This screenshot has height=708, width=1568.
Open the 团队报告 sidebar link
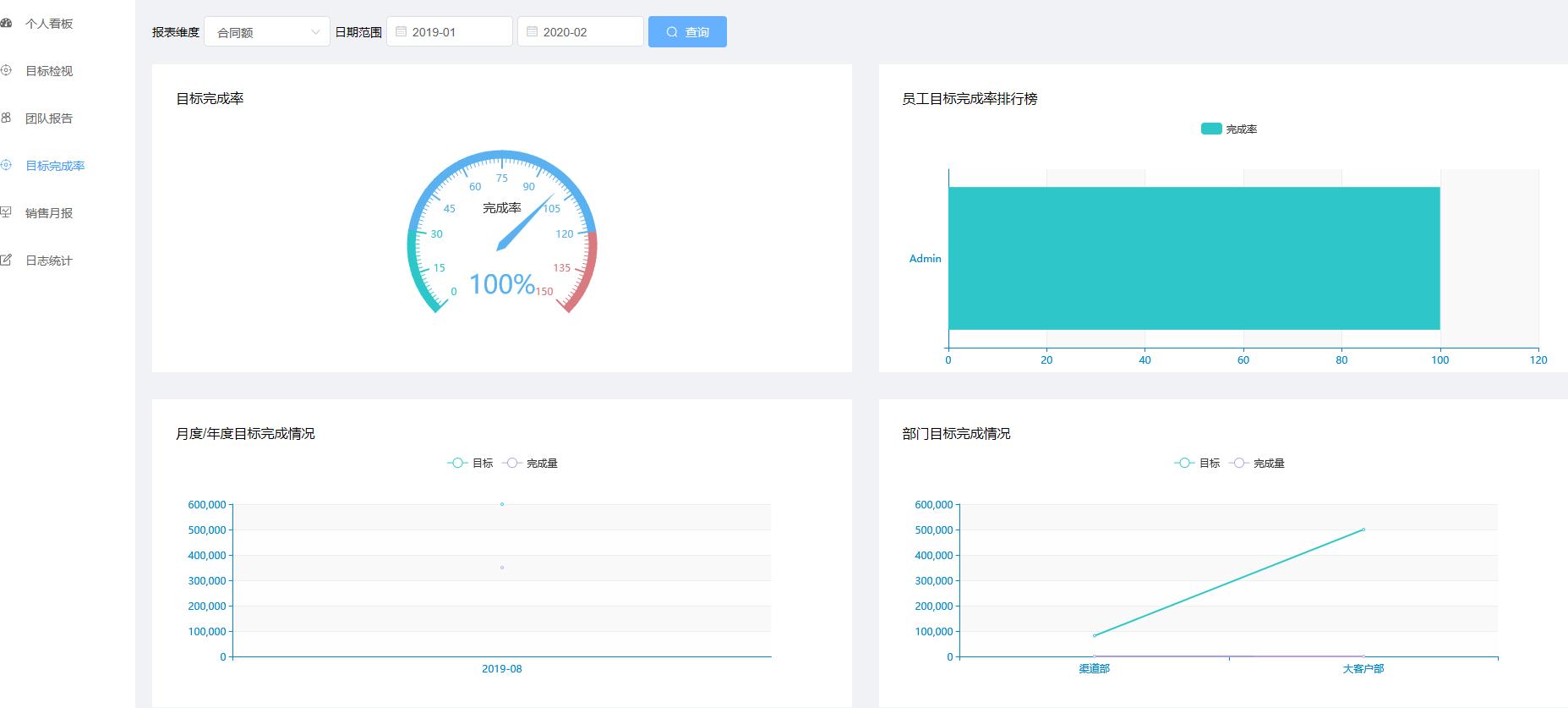(49, 118)
